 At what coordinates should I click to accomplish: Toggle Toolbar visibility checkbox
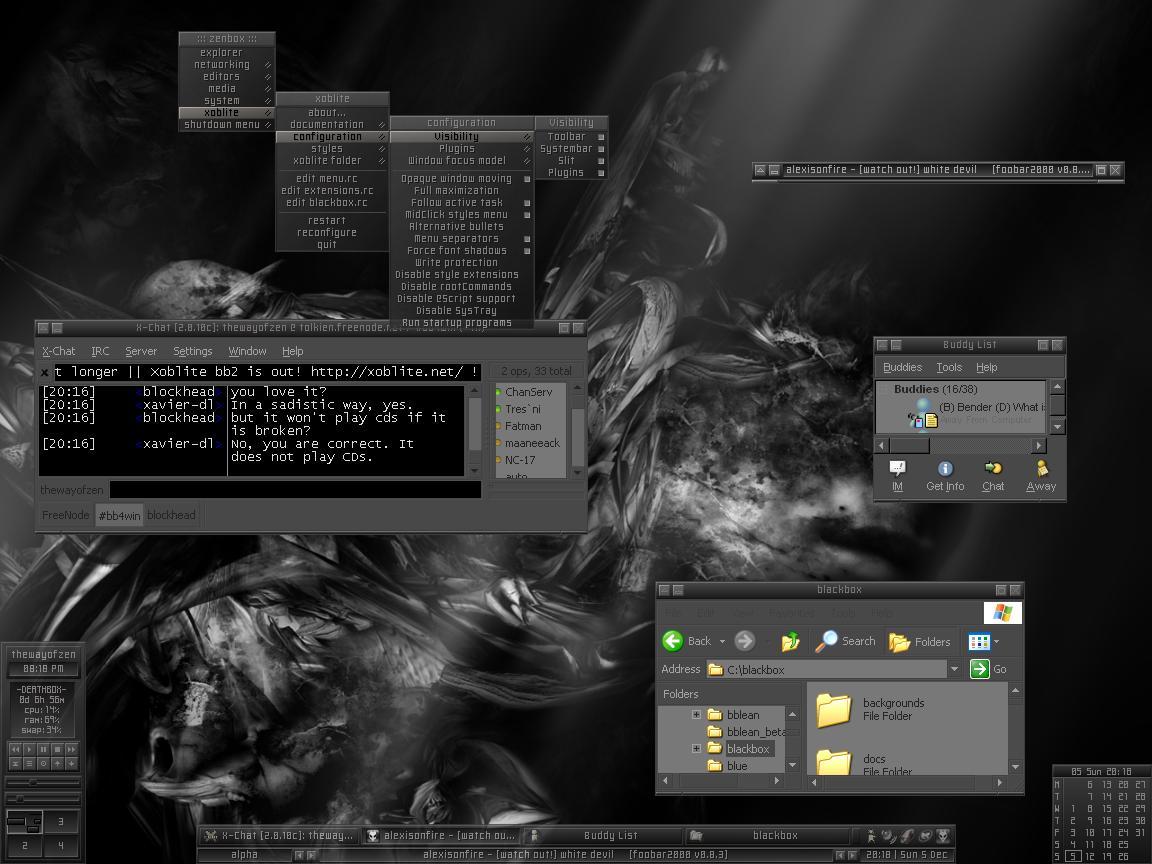pyautogui.click(x=601, y=137)
